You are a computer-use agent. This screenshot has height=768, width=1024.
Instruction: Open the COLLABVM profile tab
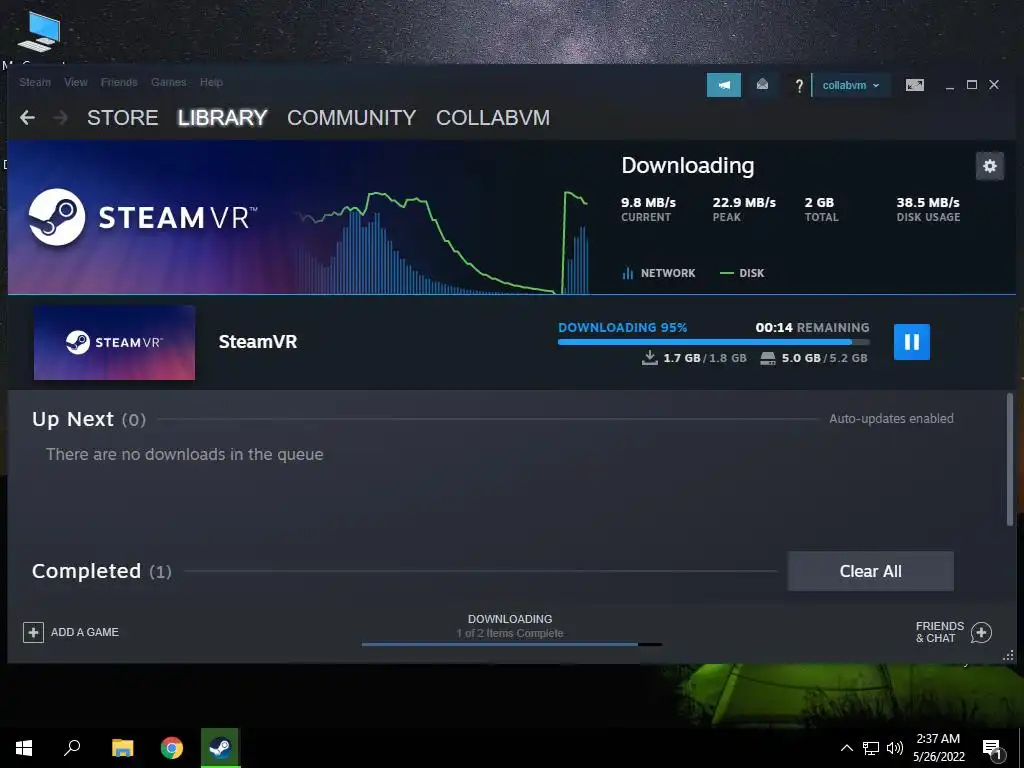coord(493,118)
